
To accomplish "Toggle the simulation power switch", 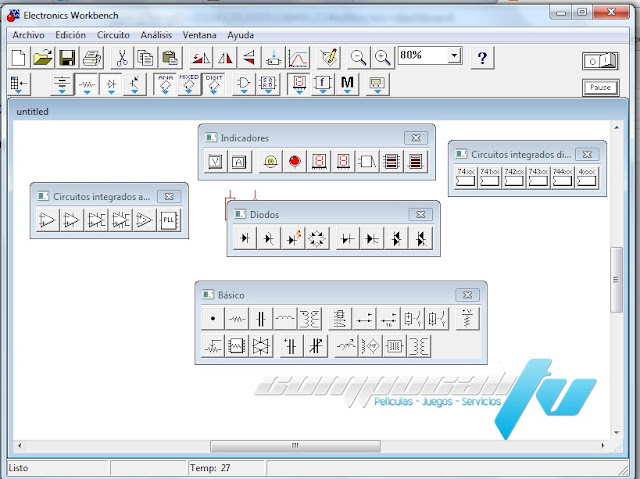I will click(600, 61).
